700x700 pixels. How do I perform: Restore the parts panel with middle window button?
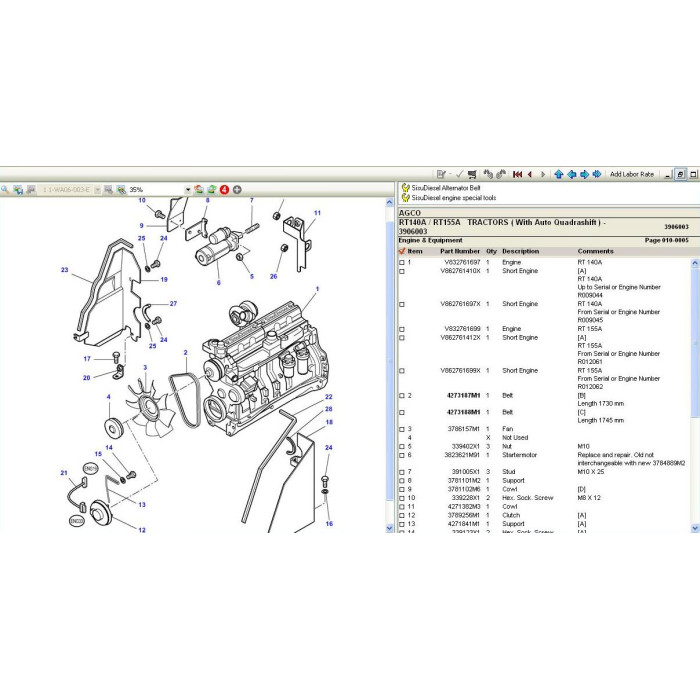(680, 174)
